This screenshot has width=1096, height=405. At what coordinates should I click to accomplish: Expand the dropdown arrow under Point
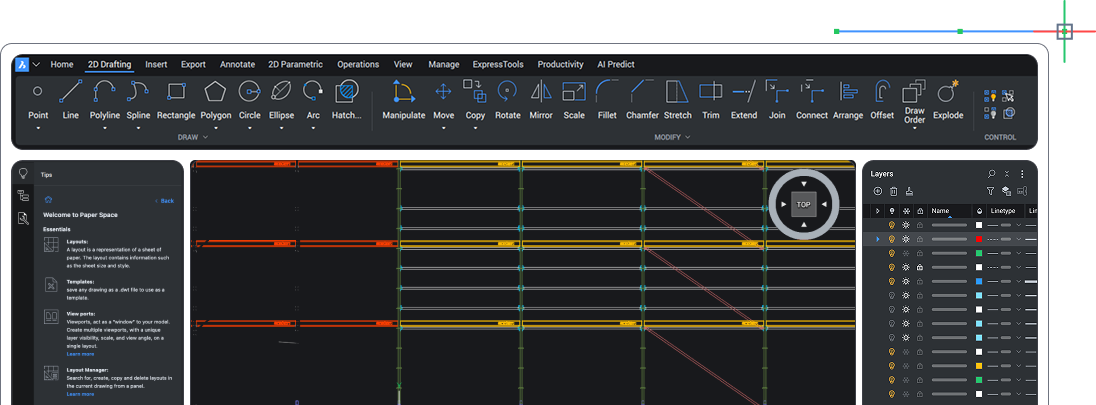38,129
